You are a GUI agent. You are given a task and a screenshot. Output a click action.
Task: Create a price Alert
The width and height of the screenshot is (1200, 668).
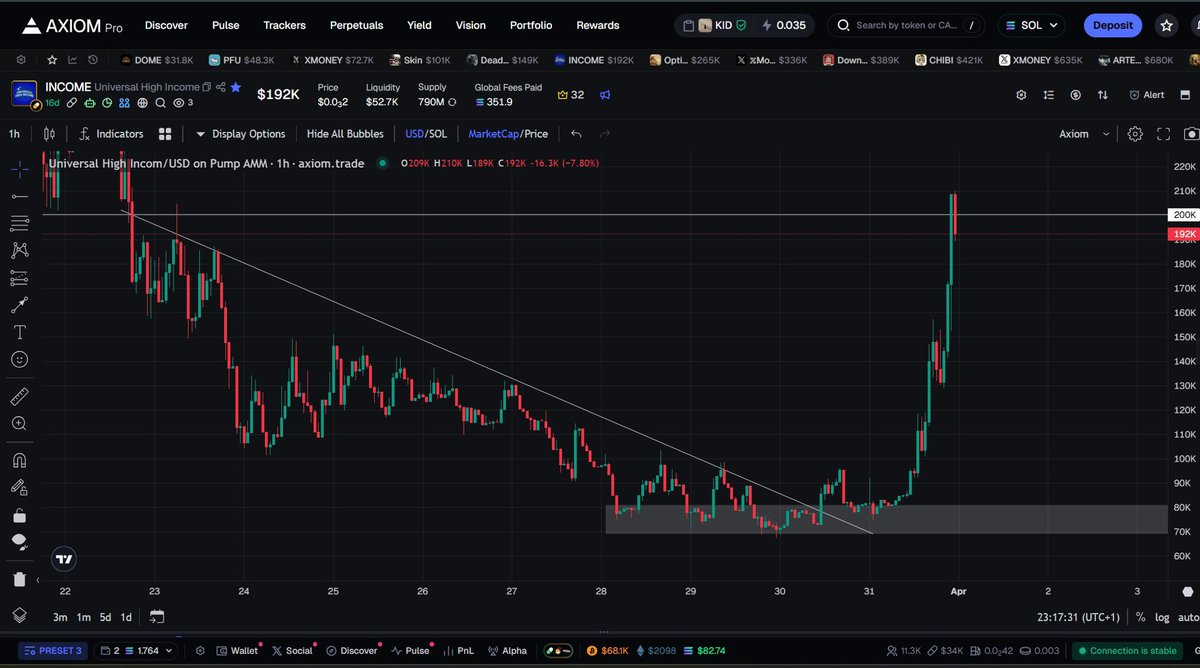coord(1146,95)
